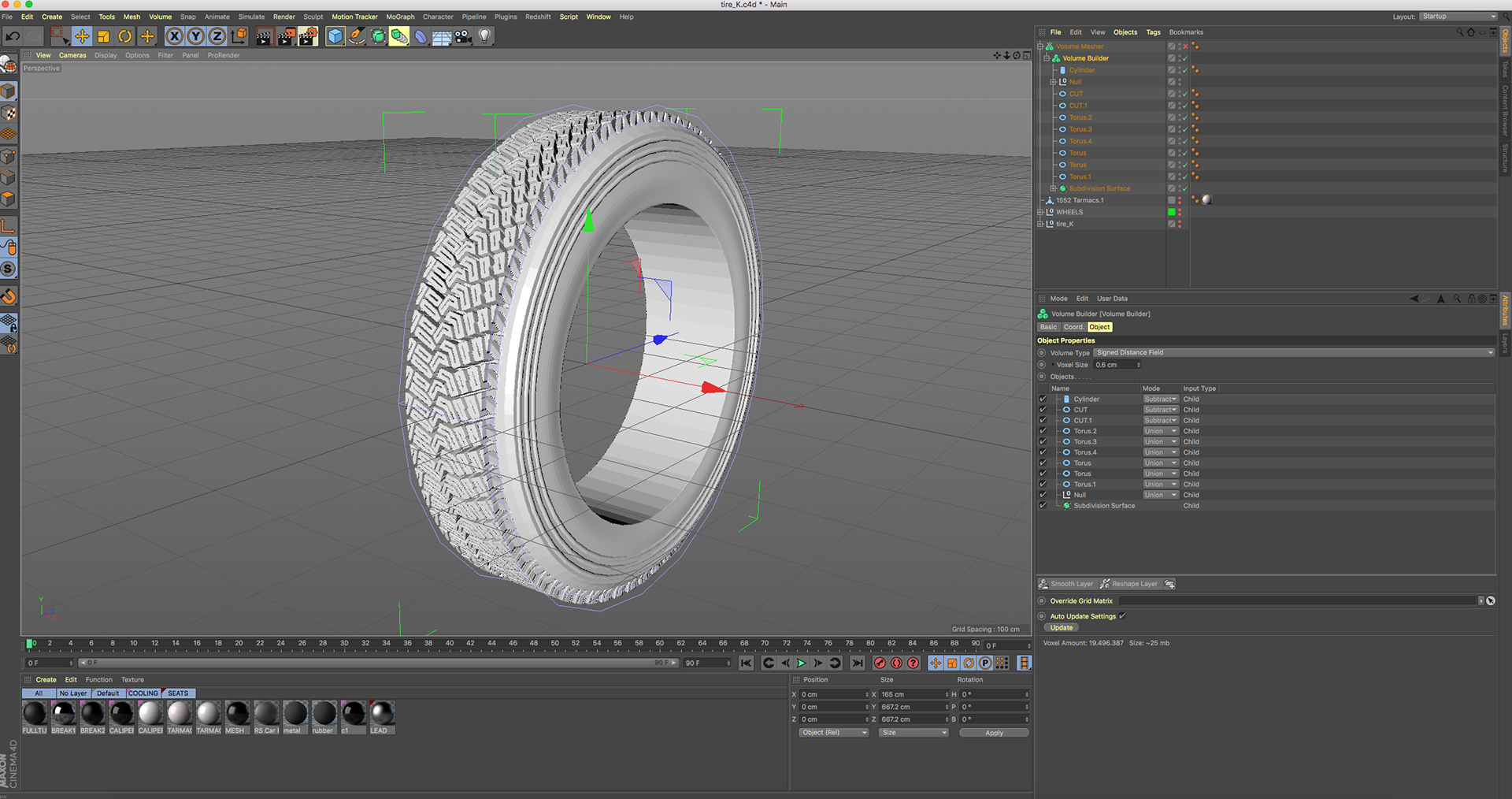Uncheck Torus.2 in objects list
Viewport: 1512px width, 799px height.
[1043, 431]
